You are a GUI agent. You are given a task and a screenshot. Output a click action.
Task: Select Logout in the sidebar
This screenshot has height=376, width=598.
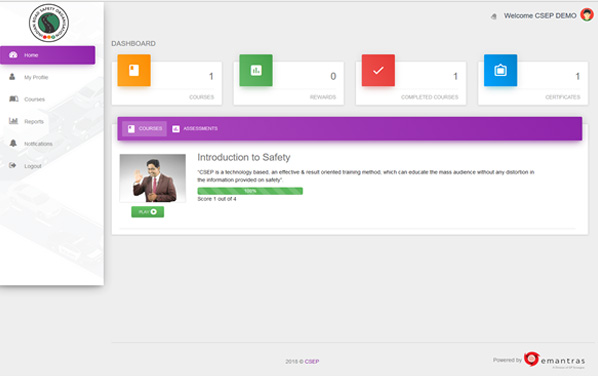pos(32,166)
